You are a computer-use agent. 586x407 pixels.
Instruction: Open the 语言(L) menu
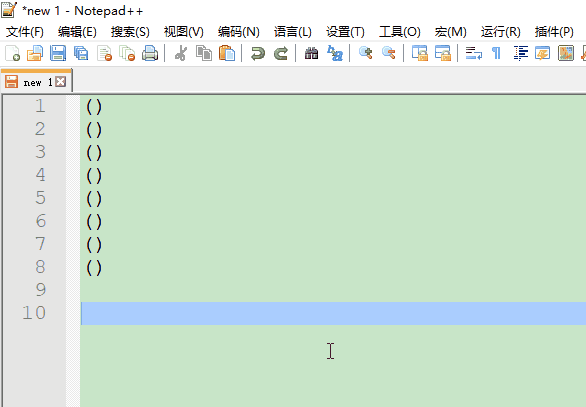click(292, 32)
